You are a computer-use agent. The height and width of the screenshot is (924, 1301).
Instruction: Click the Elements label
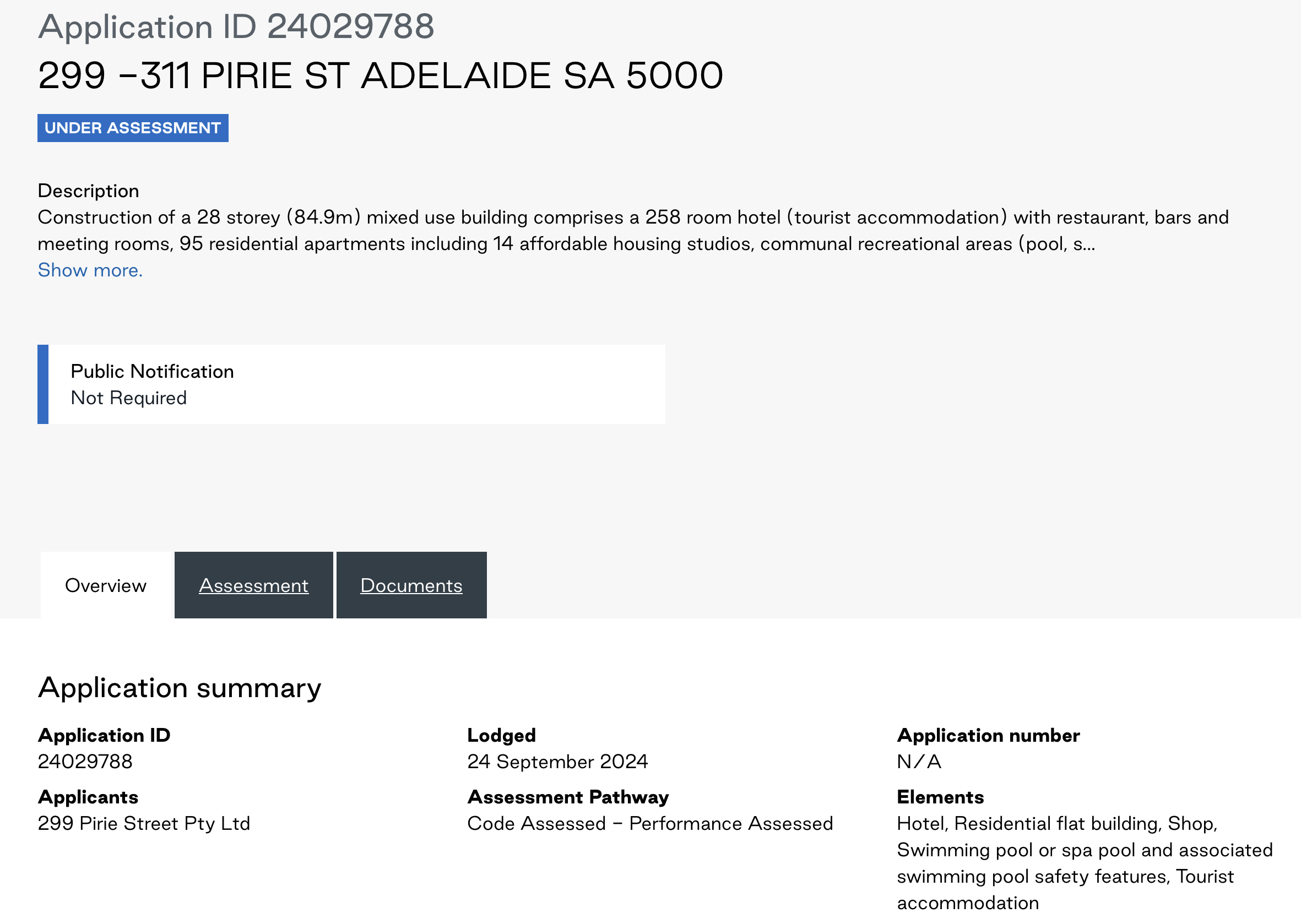tap(940, 797)
